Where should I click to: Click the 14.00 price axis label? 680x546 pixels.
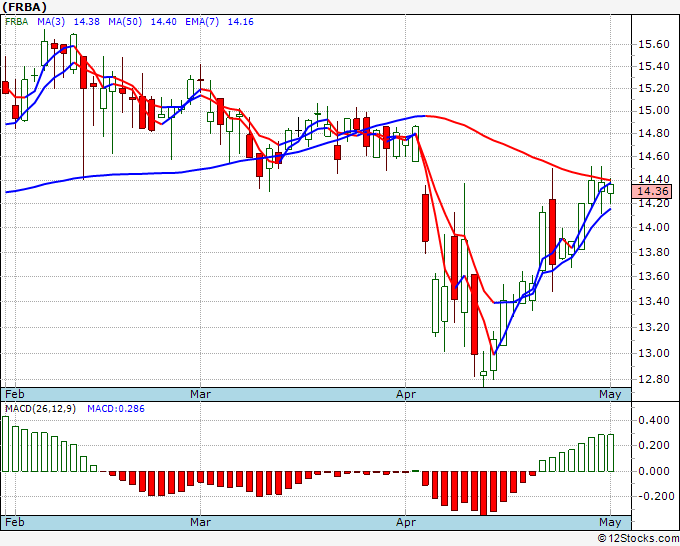[x=654, y=228]
